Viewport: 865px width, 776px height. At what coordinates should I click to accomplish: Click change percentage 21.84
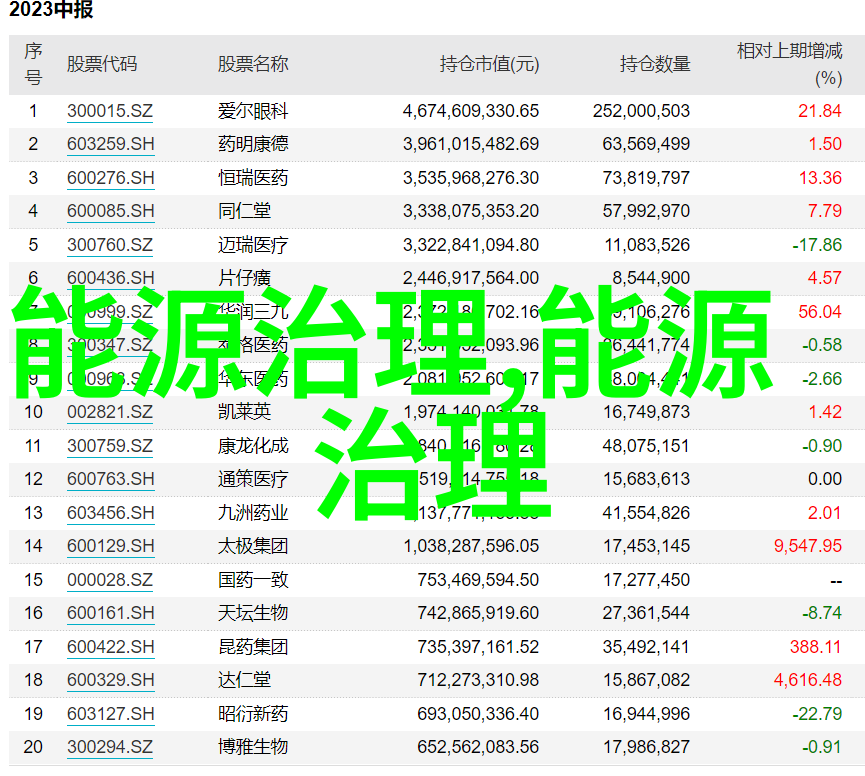pyautogui.click(x=820, y=111)
